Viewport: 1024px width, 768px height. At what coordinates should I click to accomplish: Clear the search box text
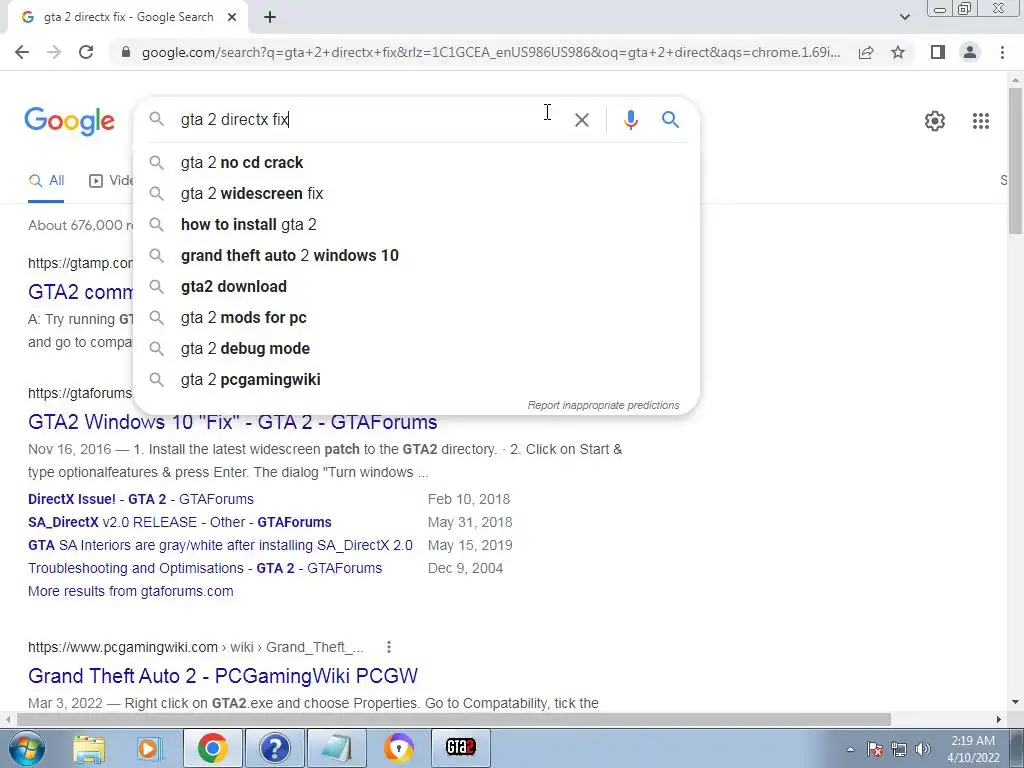pos(581,120)
